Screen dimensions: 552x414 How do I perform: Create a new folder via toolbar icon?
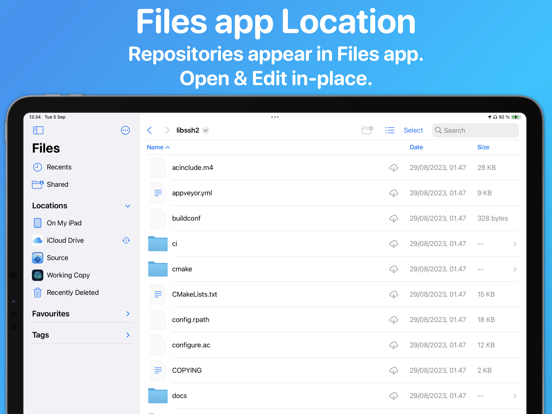367,130
